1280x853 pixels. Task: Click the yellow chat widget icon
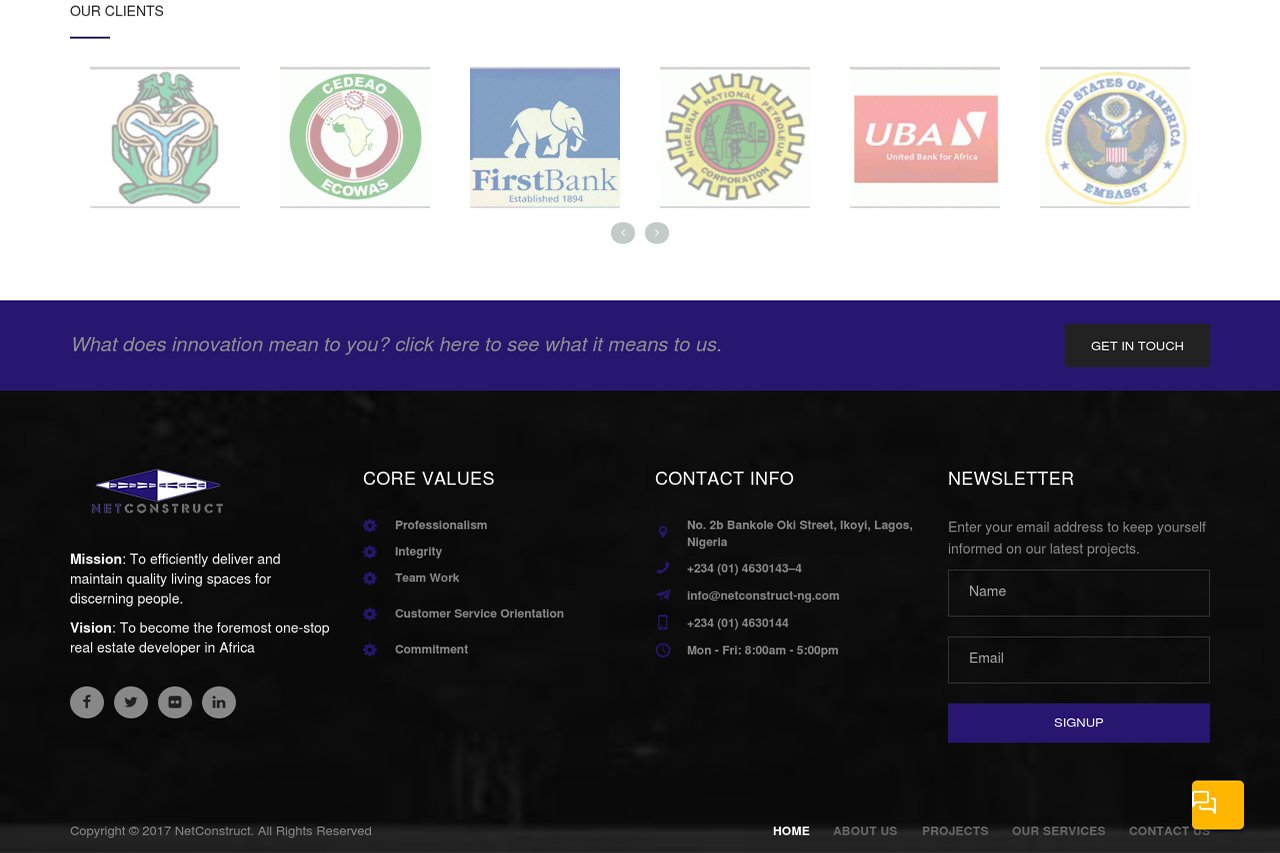1217,804
